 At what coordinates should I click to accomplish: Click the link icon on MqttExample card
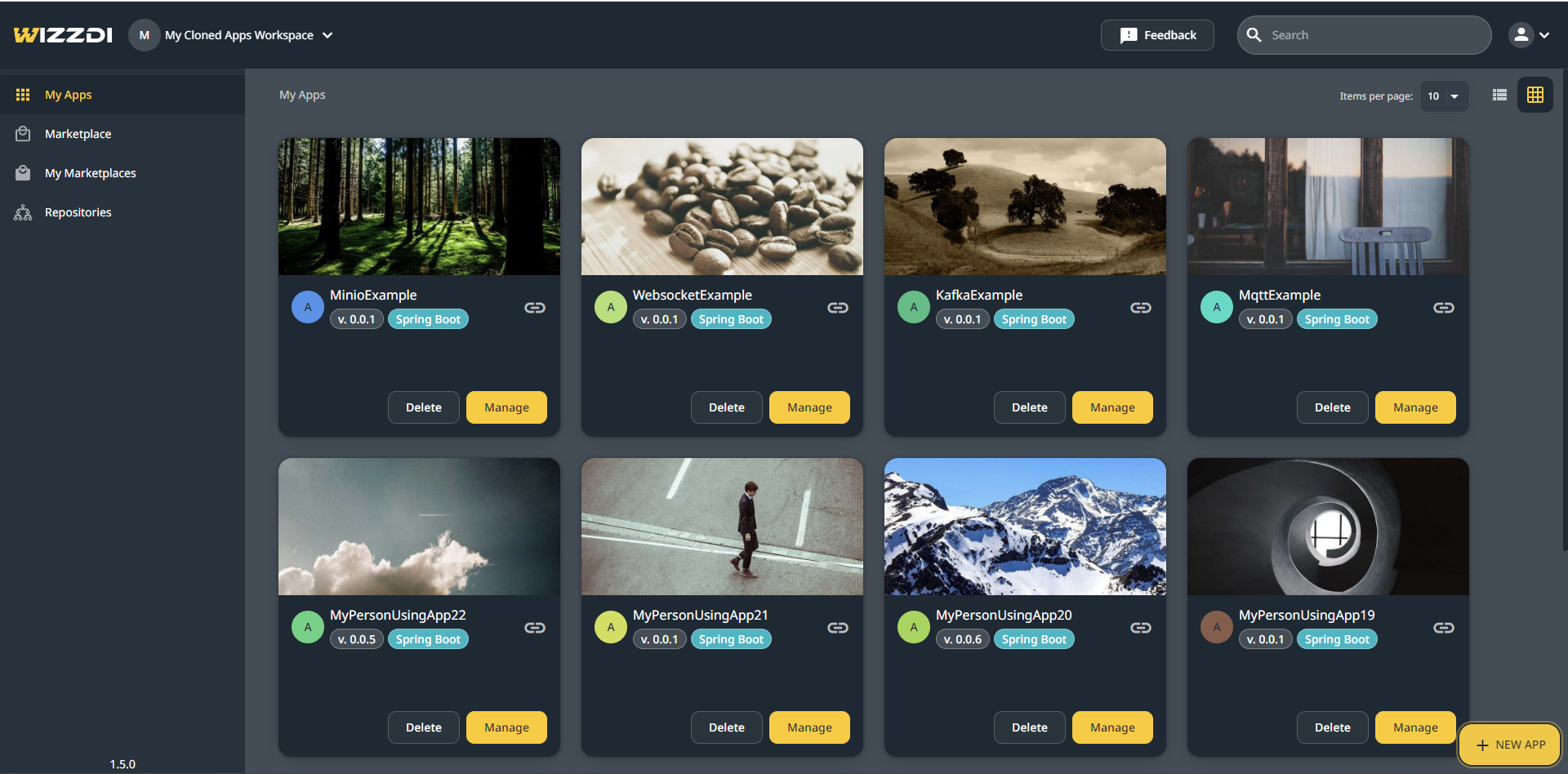pos(1443,308)
